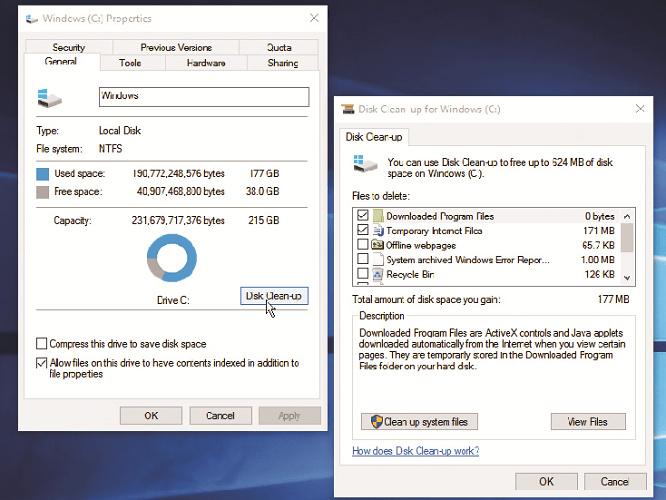This screenshot has width=666, height=500.
Task: Click Cancel in Disk Clean-up dialog
Action: click(x=615, y=482)
